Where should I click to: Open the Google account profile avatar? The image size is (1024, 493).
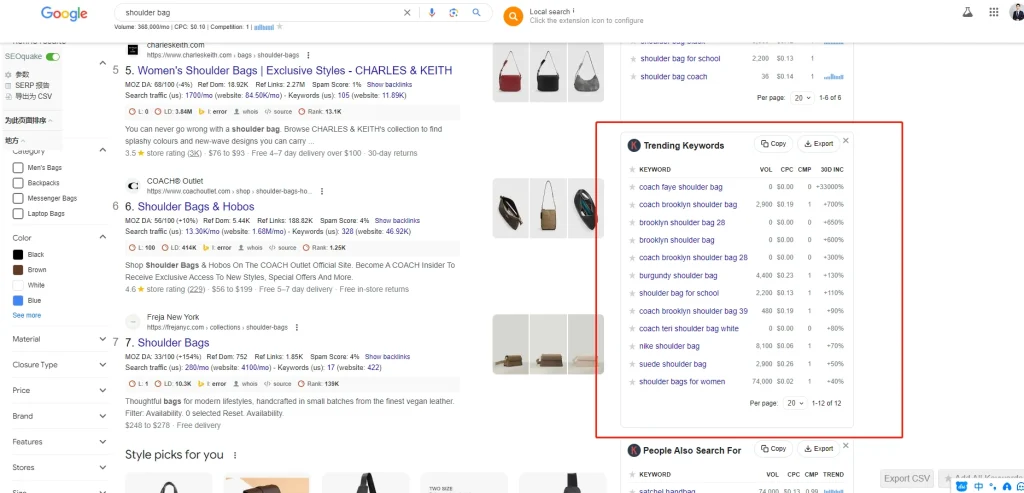[1017, 12]
